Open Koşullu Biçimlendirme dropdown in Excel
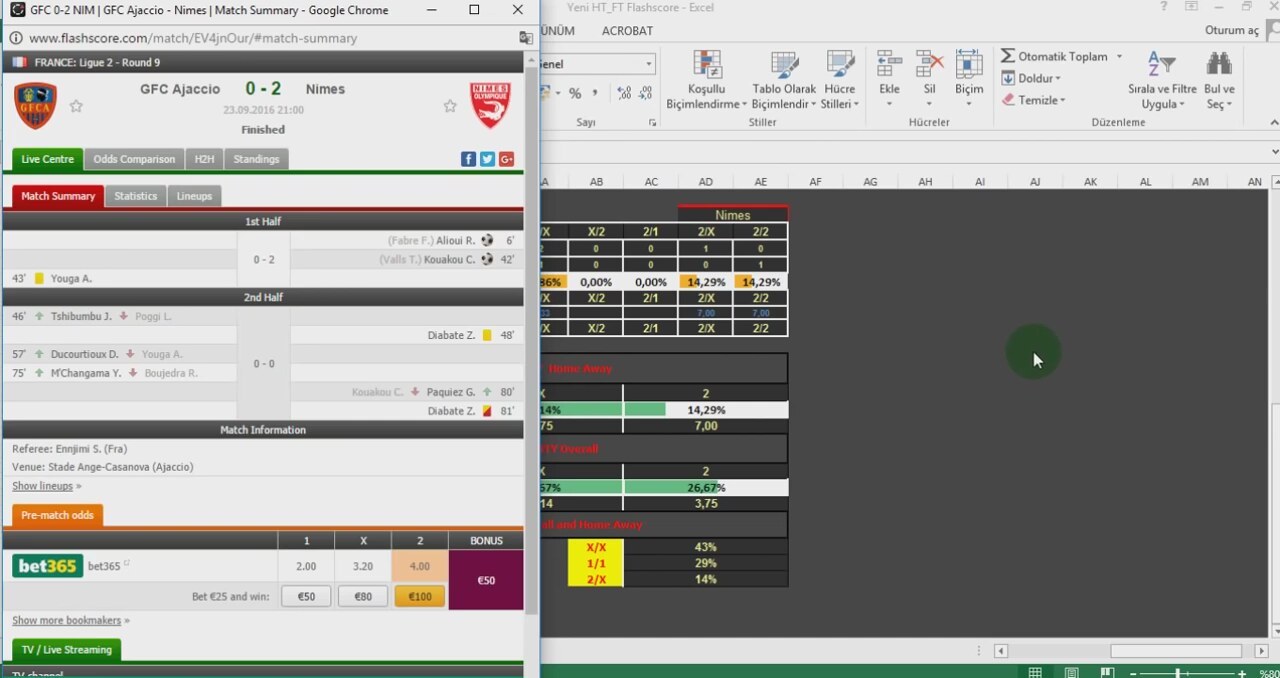The width and height of the screenshot is (1280, 678). pyautogui.click(x=707, y=80)
